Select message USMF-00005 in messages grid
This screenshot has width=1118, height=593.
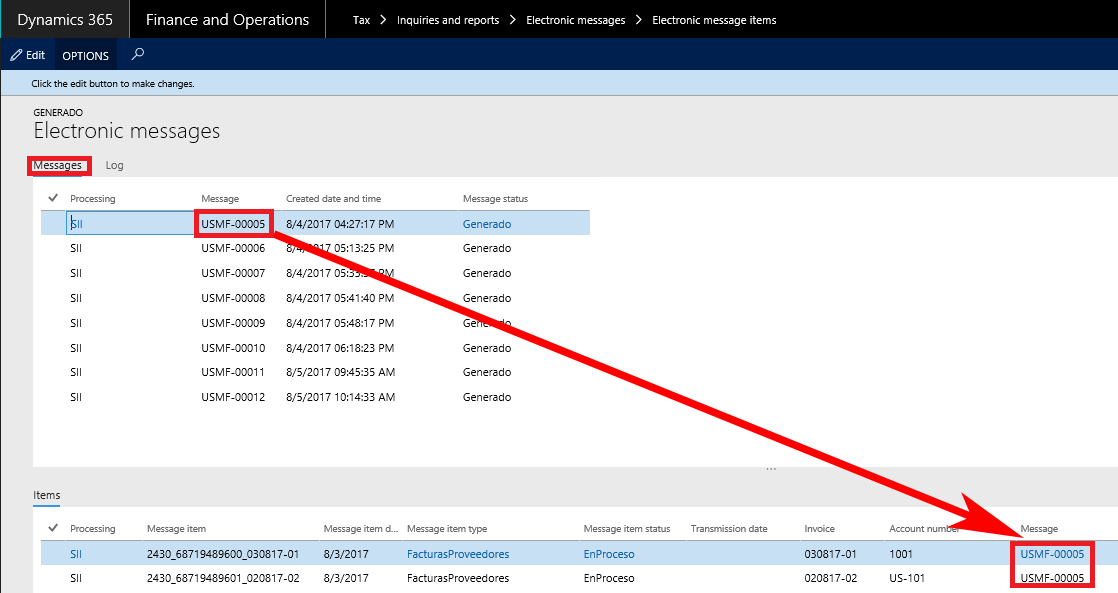pyautogui.click(x=233, y=224)
